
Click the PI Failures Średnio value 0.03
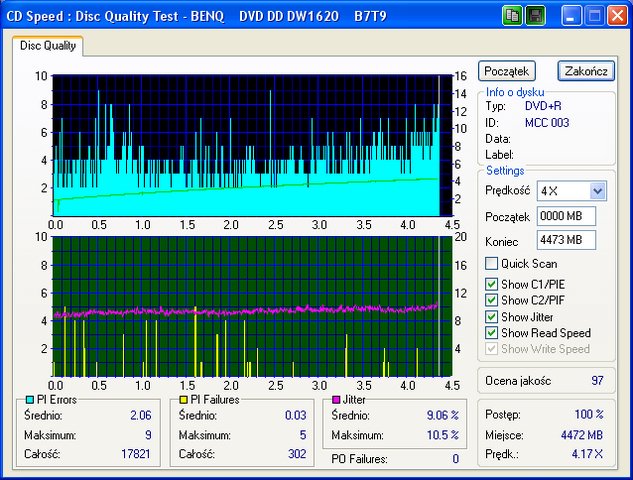click(296, 415)
